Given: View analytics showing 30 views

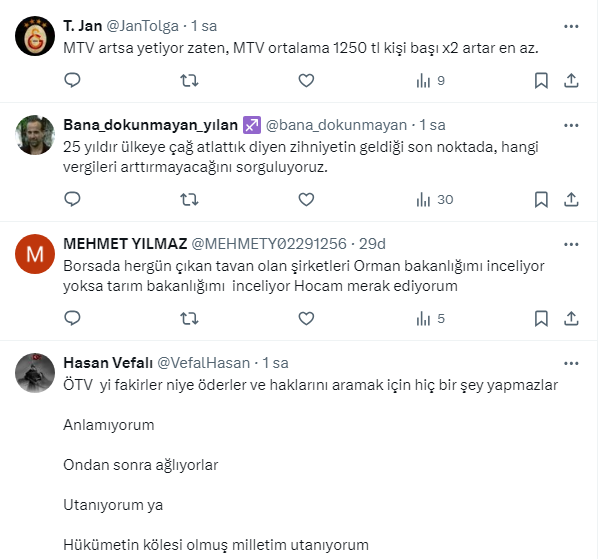Looking at the screenshot, I should [x=434, y=199].
